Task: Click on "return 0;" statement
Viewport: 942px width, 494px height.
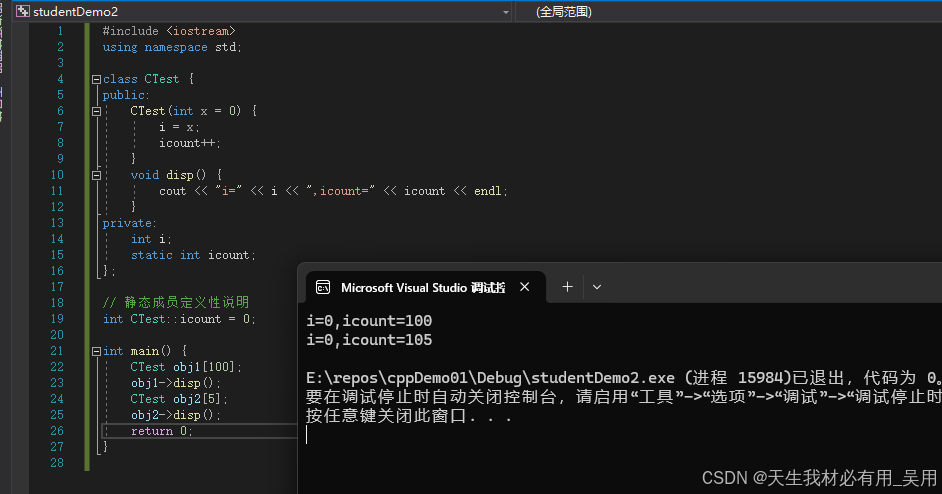Action: click(x=162, y=431)
